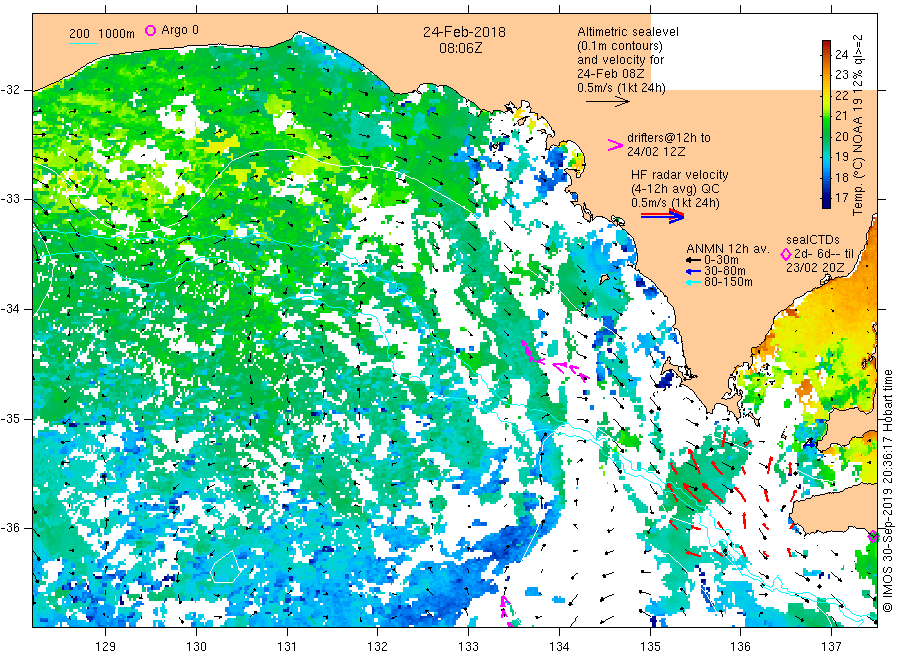Click the sealCTDs legend heading
Viewport: 900px width, 660px height.
click(813, 240)
